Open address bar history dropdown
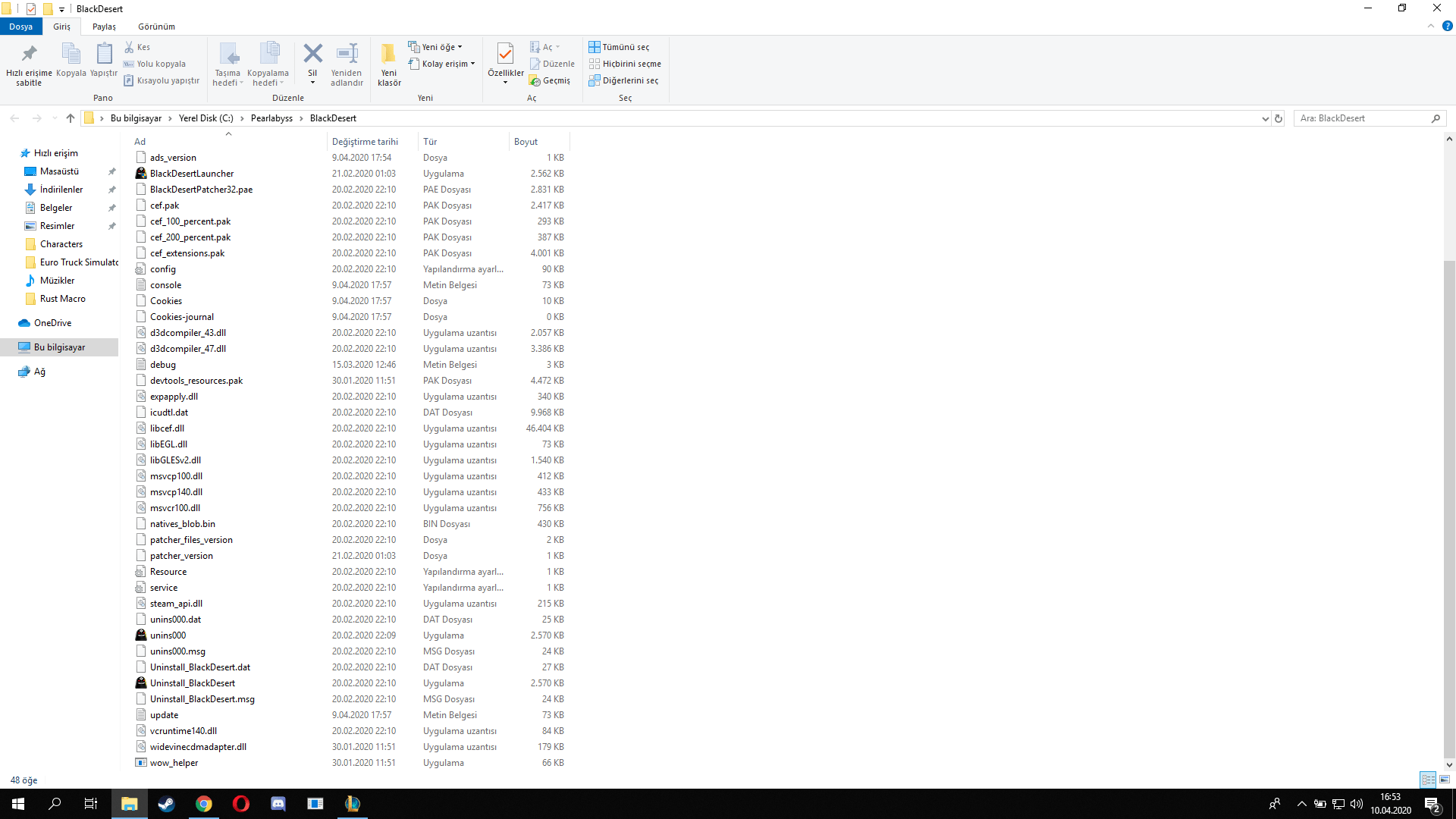 [1265, 118]
